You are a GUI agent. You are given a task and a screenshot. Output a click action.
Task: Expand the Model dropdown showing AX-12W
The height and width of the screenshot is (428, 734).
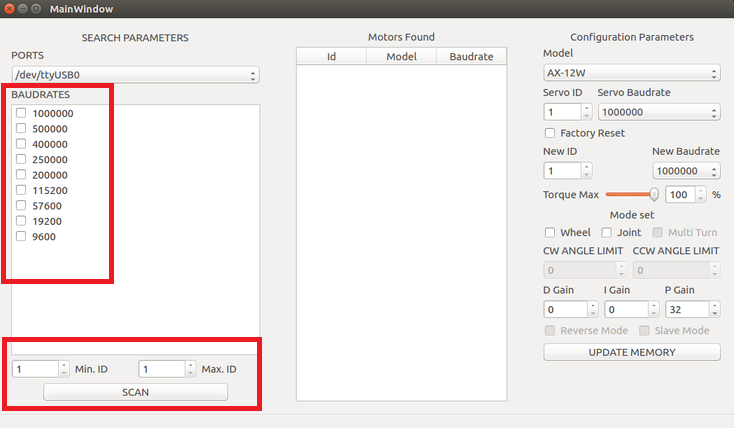coord(631,74)
